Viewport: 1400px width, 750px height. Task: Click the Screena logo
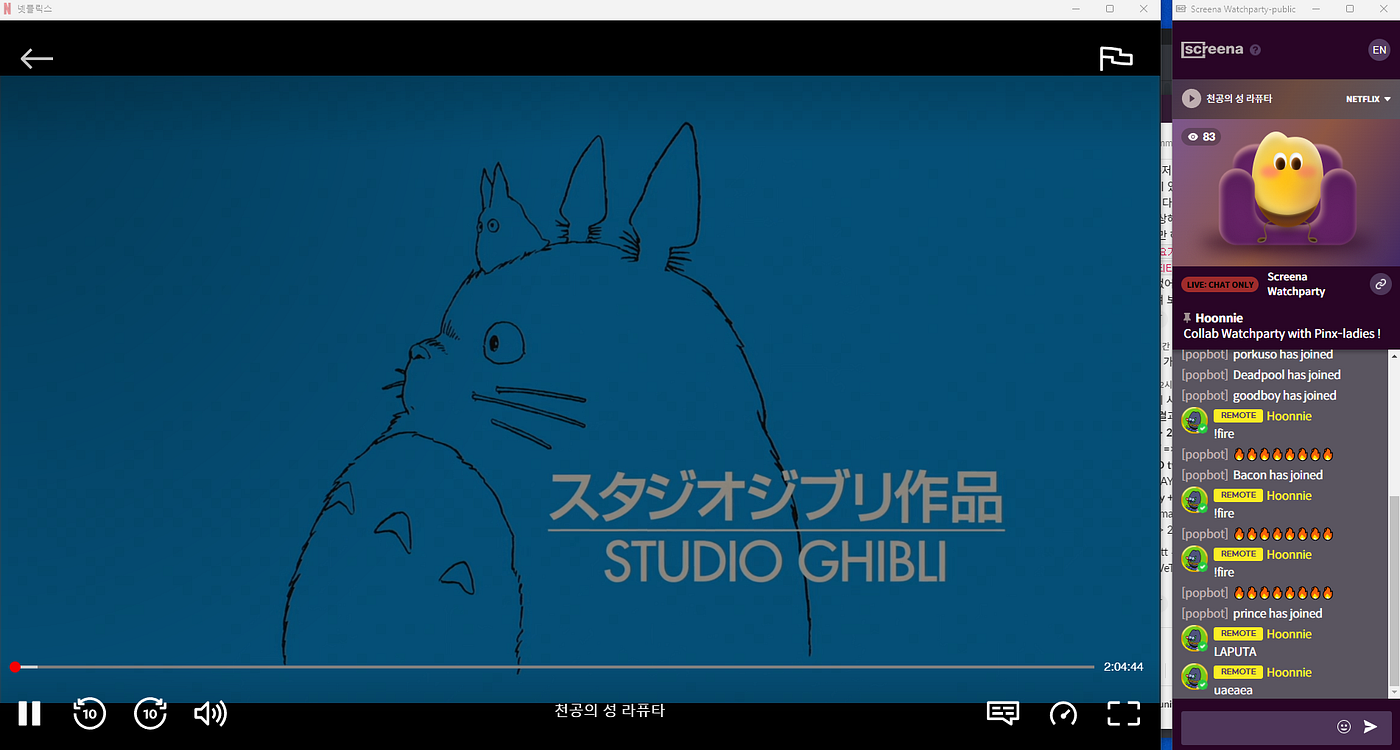pyautogui.click(x=1212, y=50)
